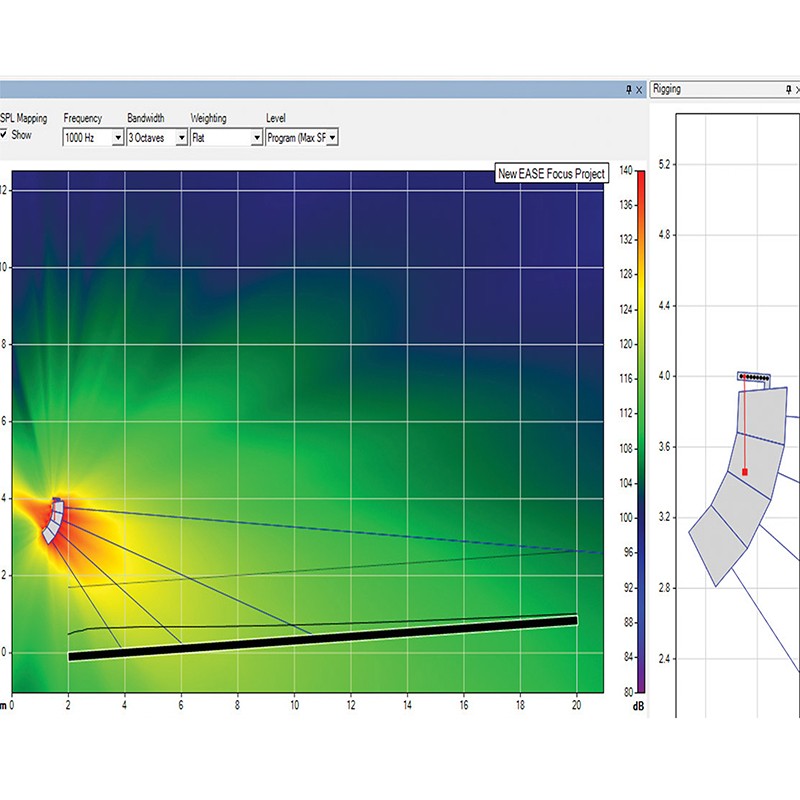Select the rigging frame with pick points
Viewport: 800px width, 800px height.
point(754,378)
